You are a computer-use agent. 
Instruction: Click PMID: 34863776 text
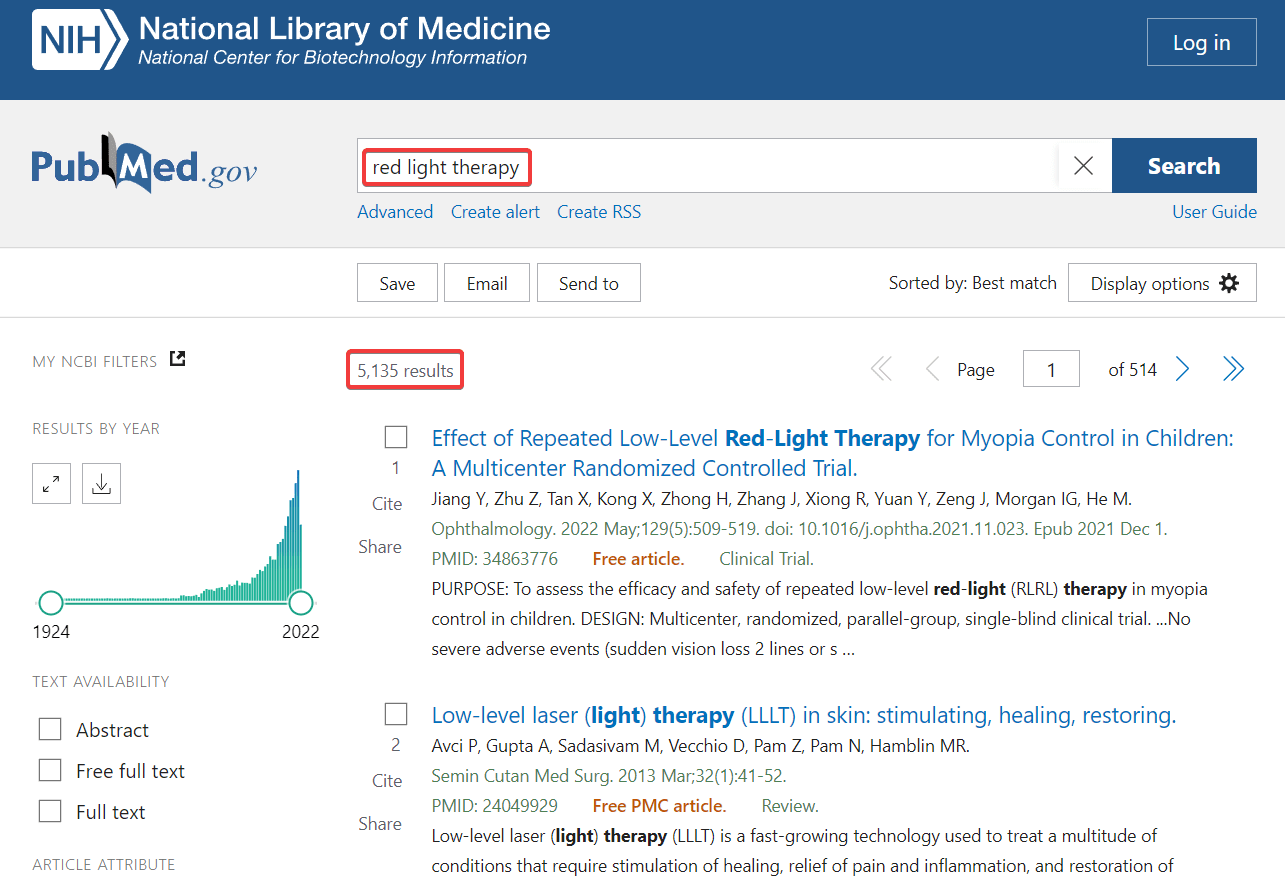click(495, 559)
